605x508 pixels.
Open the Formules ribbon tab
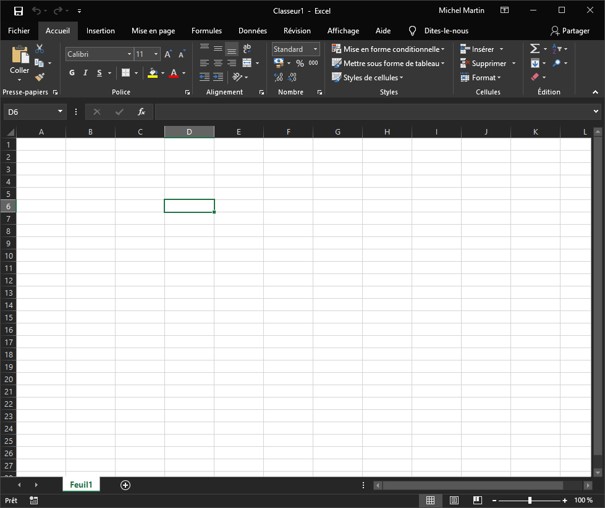tap(206, 31)
